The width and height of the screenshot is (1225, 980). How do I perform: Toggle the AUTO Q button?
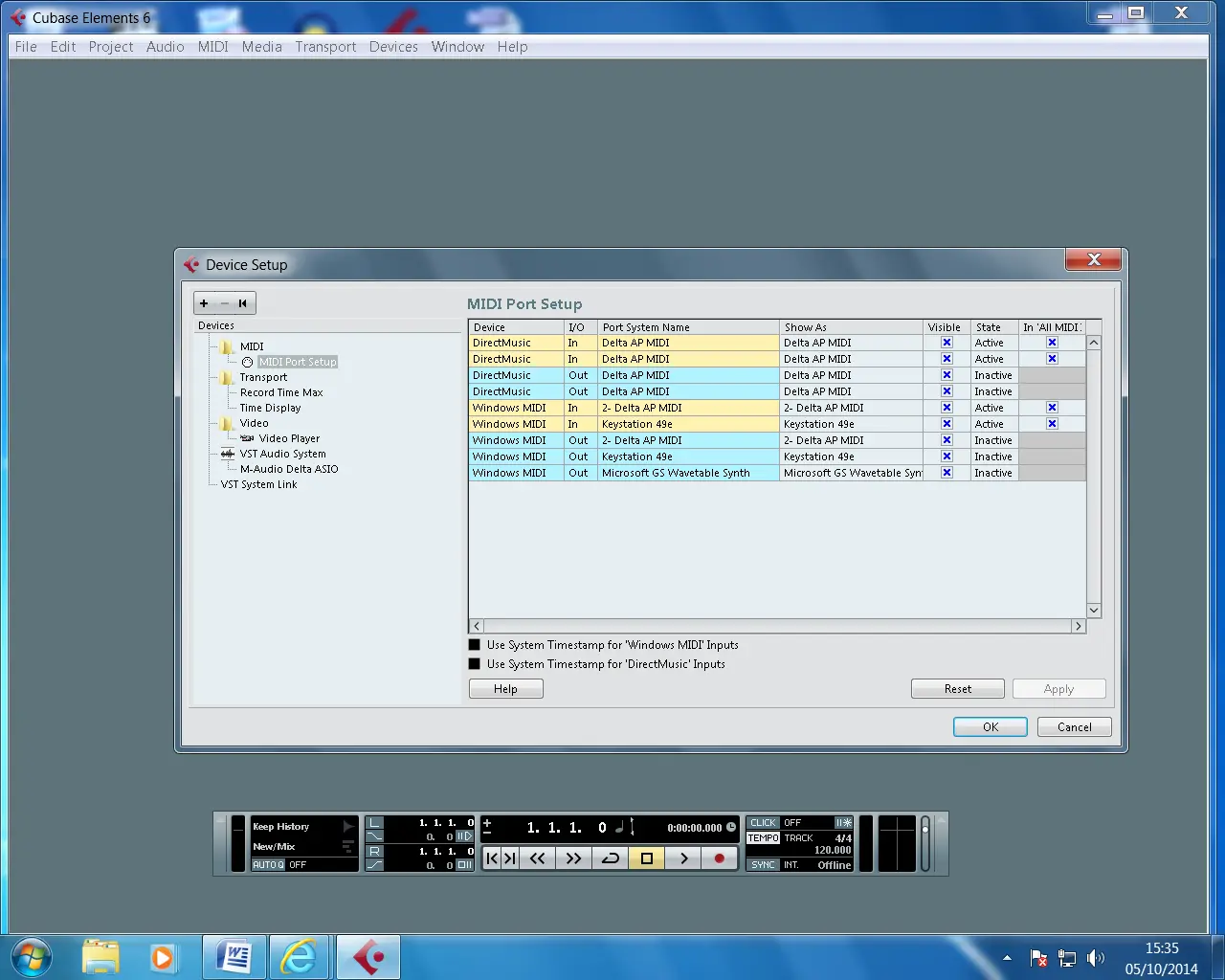tap(268, 865)
